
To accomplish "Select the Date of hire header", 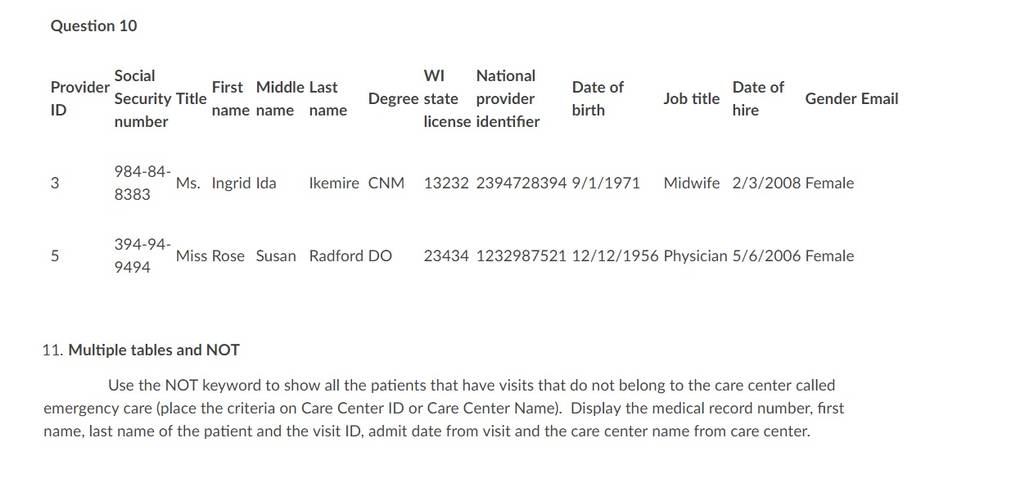I will (758, 99).
